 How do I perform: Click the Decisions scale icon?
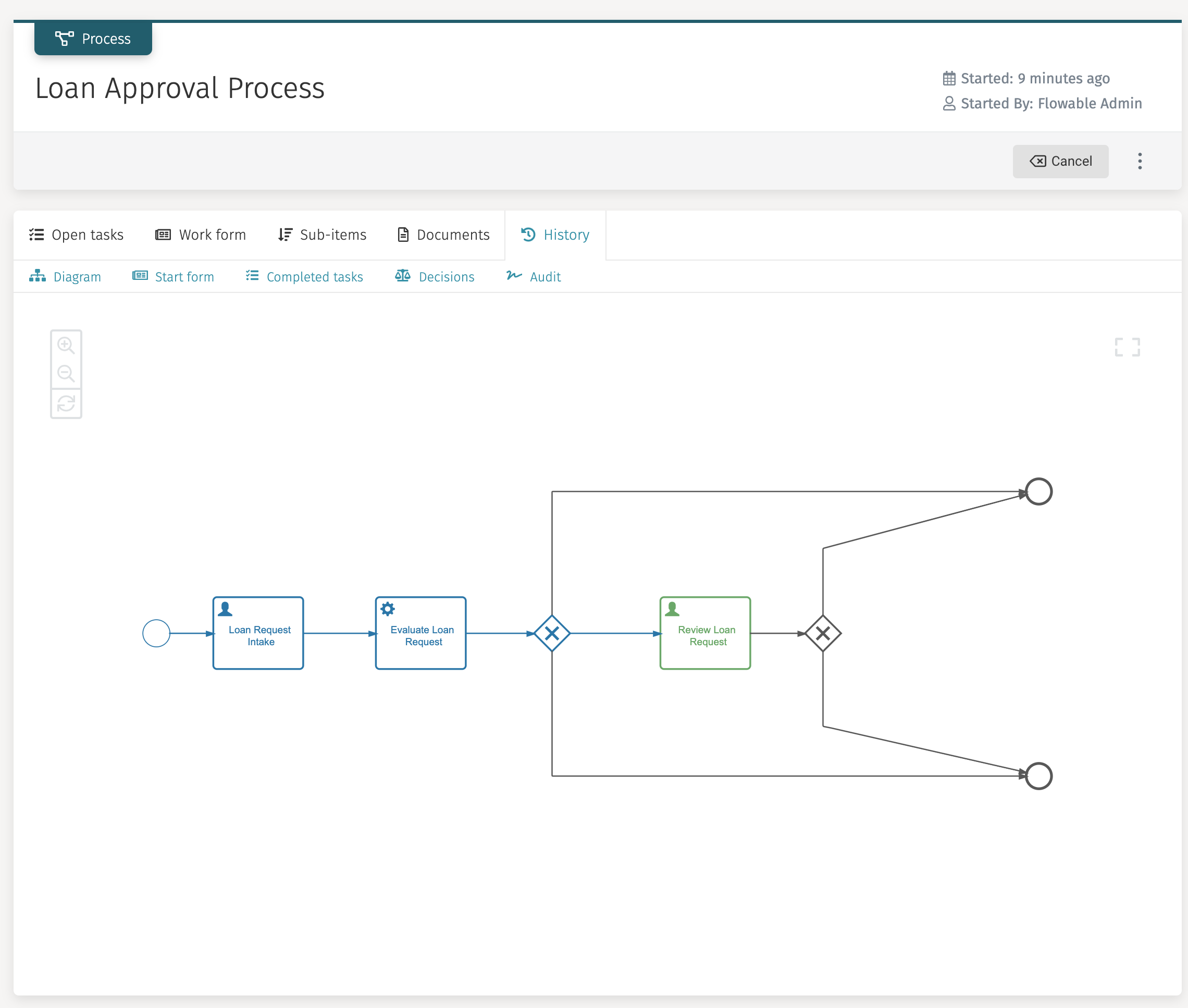pyautogui.click(x=402, y=276)
